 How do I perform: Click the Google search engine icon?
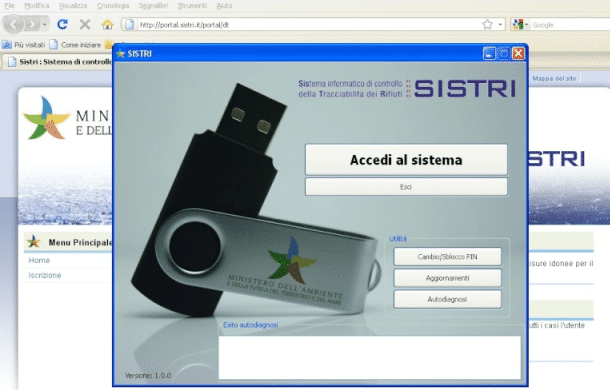point(518,25)
